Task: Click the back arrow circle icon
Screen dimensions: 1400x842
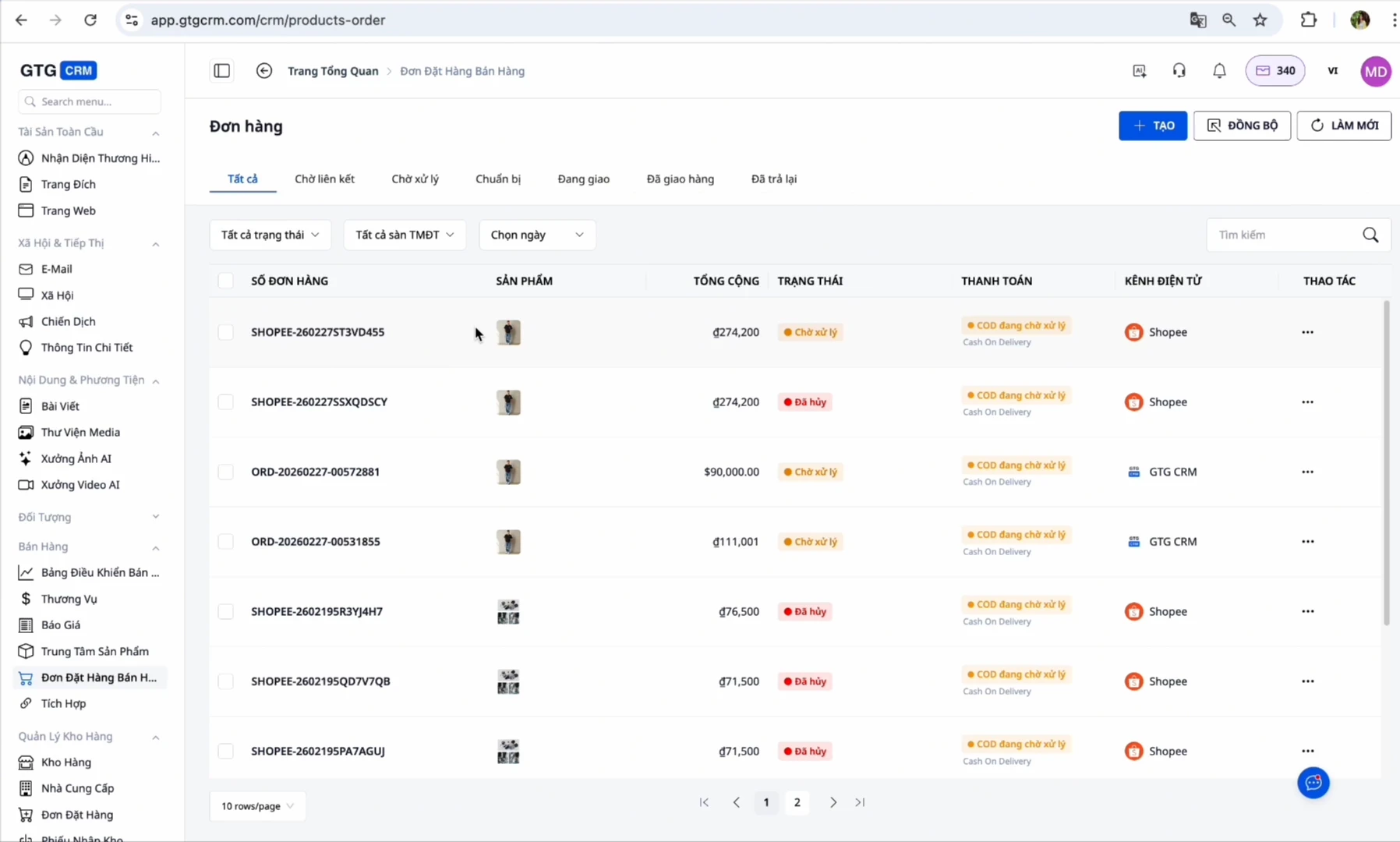Action: [x=264, y=71]
